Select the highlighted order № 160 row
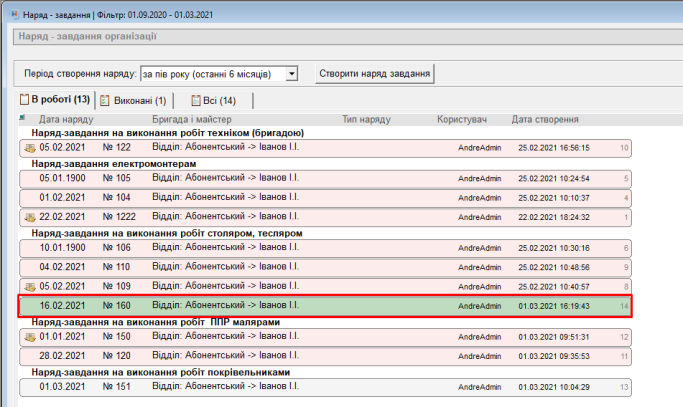683x407 pixels. click(325, 305)
